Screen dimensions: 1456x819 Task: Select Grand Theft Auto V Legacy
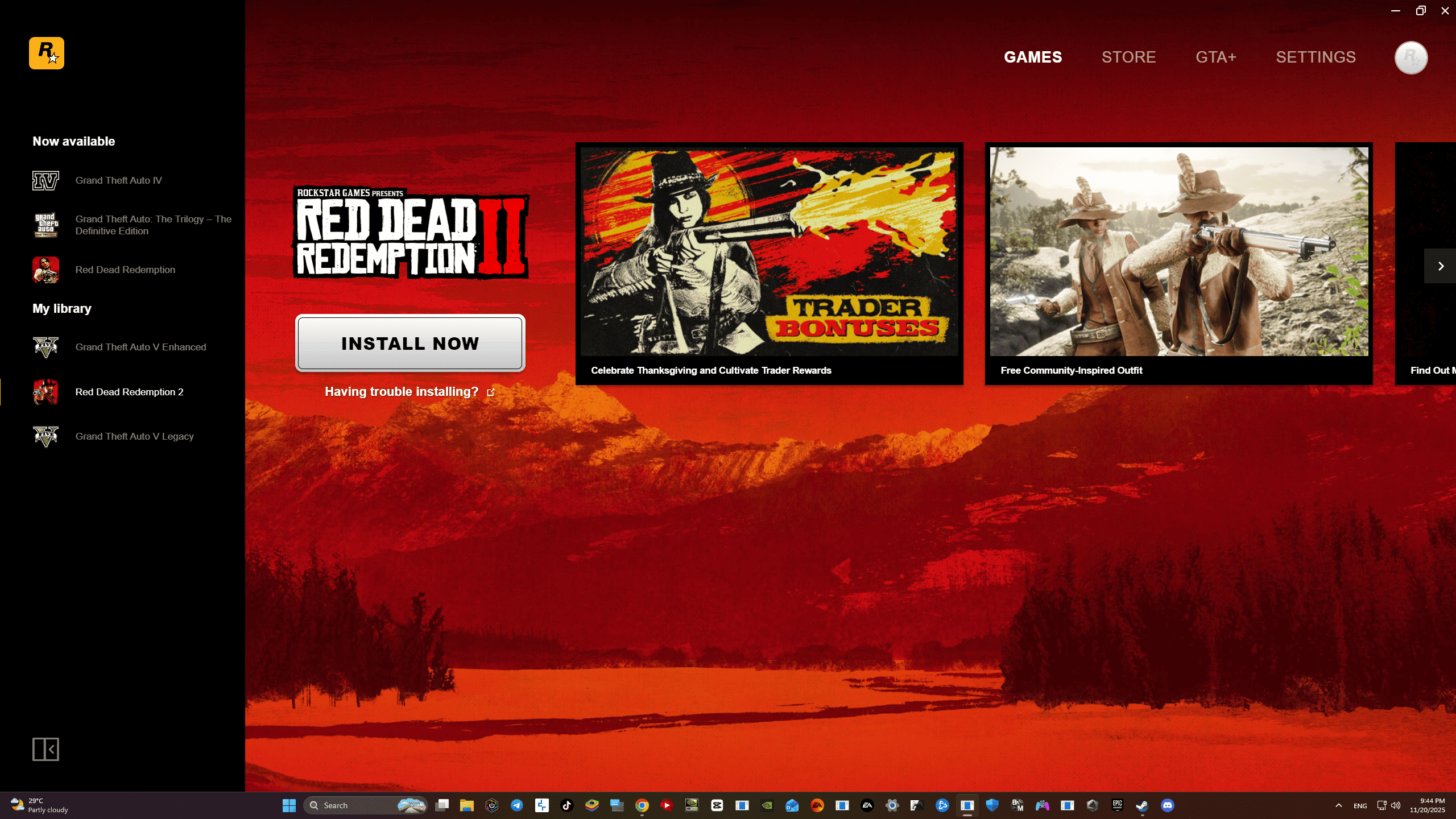click(134, 436)
